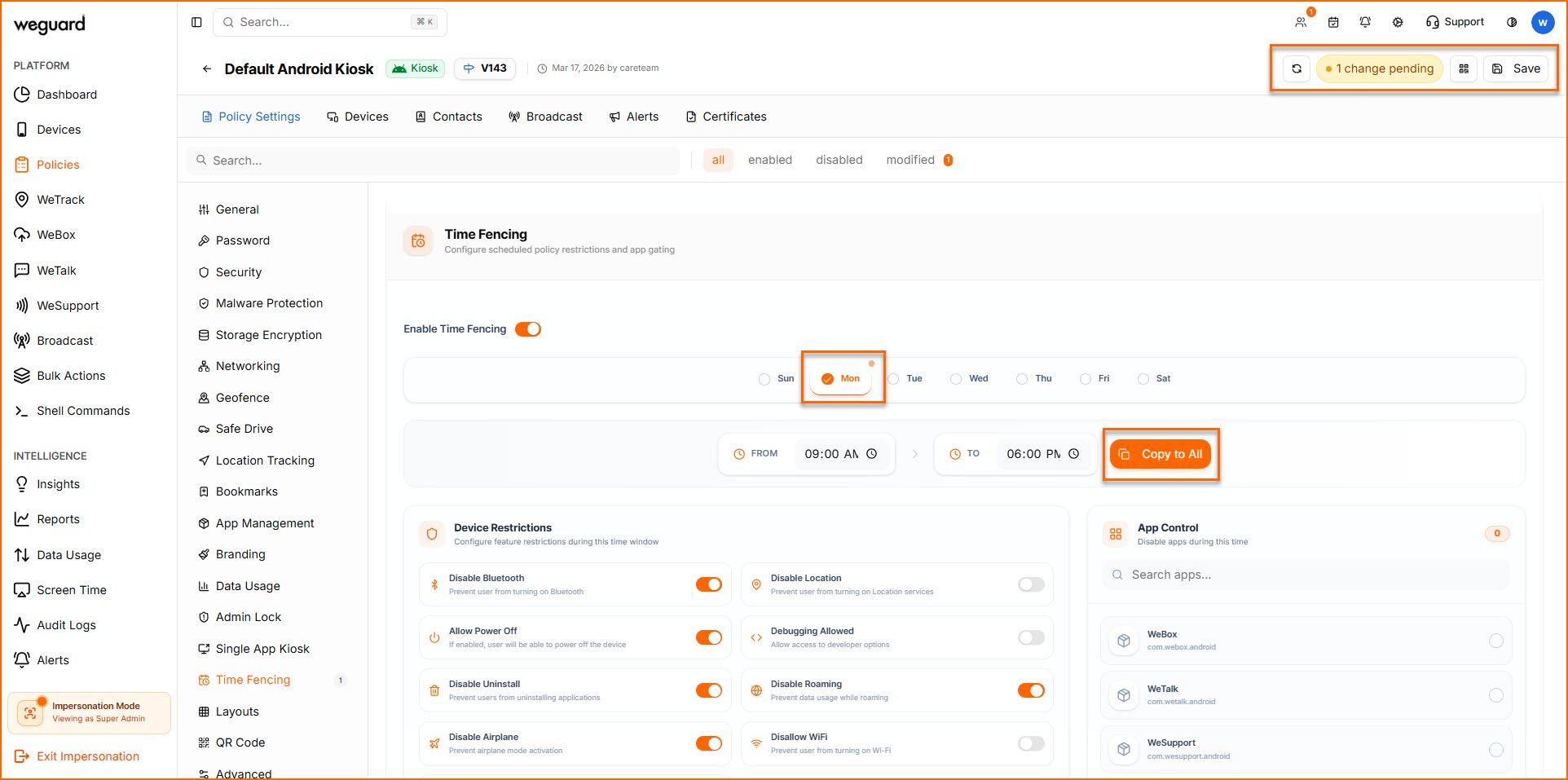Disable the Disable Bluetooth toggle

(x=708, y=584)
